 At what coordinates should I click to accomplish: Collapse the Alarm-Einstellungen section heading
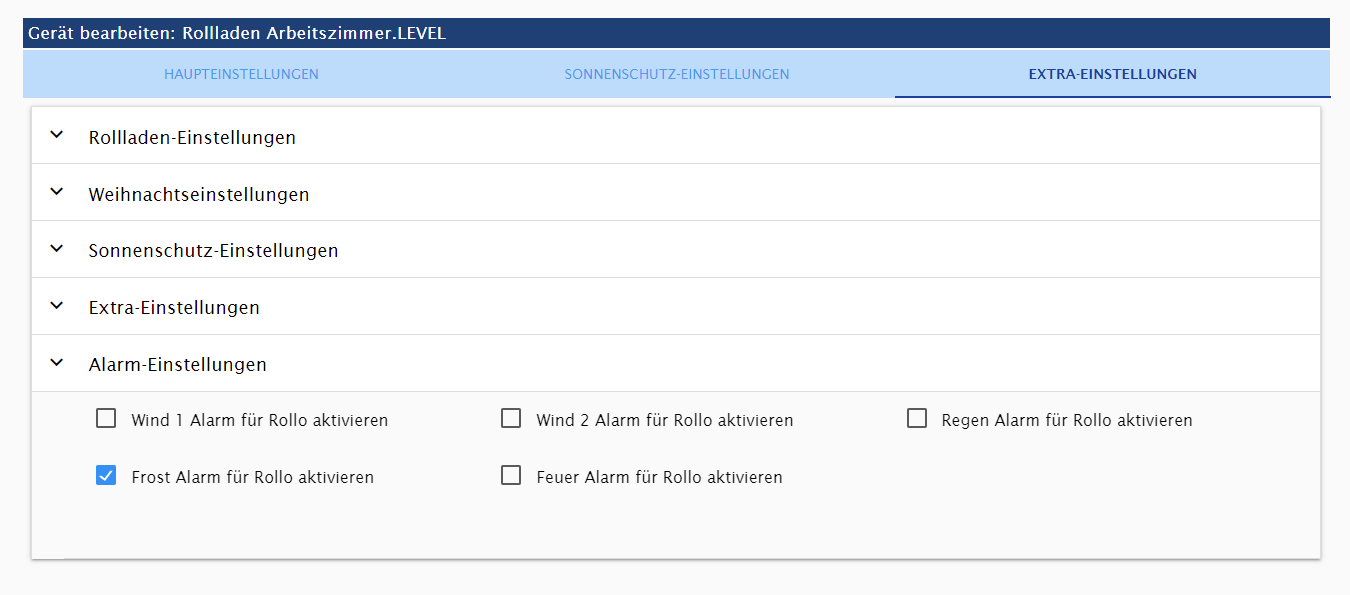(x=178, y=365)
